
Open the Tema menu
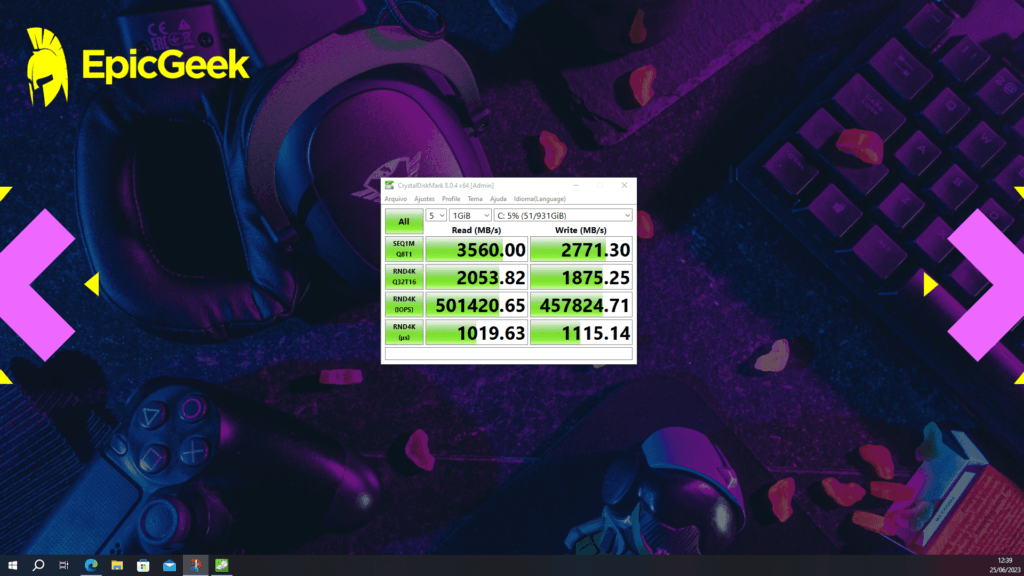coord(475,199)
